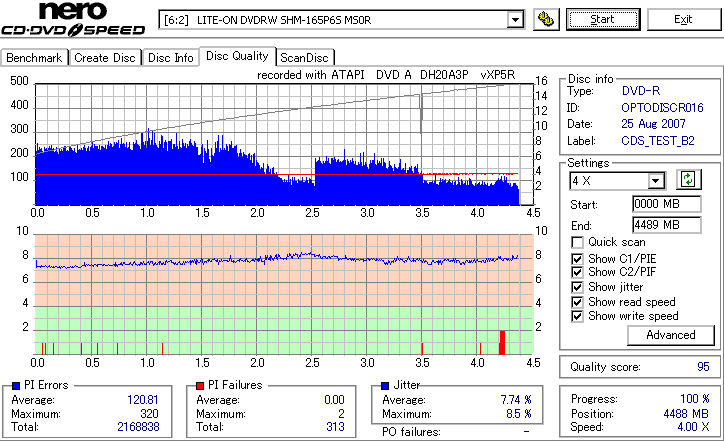Click the Quality score value 95
The width and height of the screenshot is (724, 441).
click(703, 367)
